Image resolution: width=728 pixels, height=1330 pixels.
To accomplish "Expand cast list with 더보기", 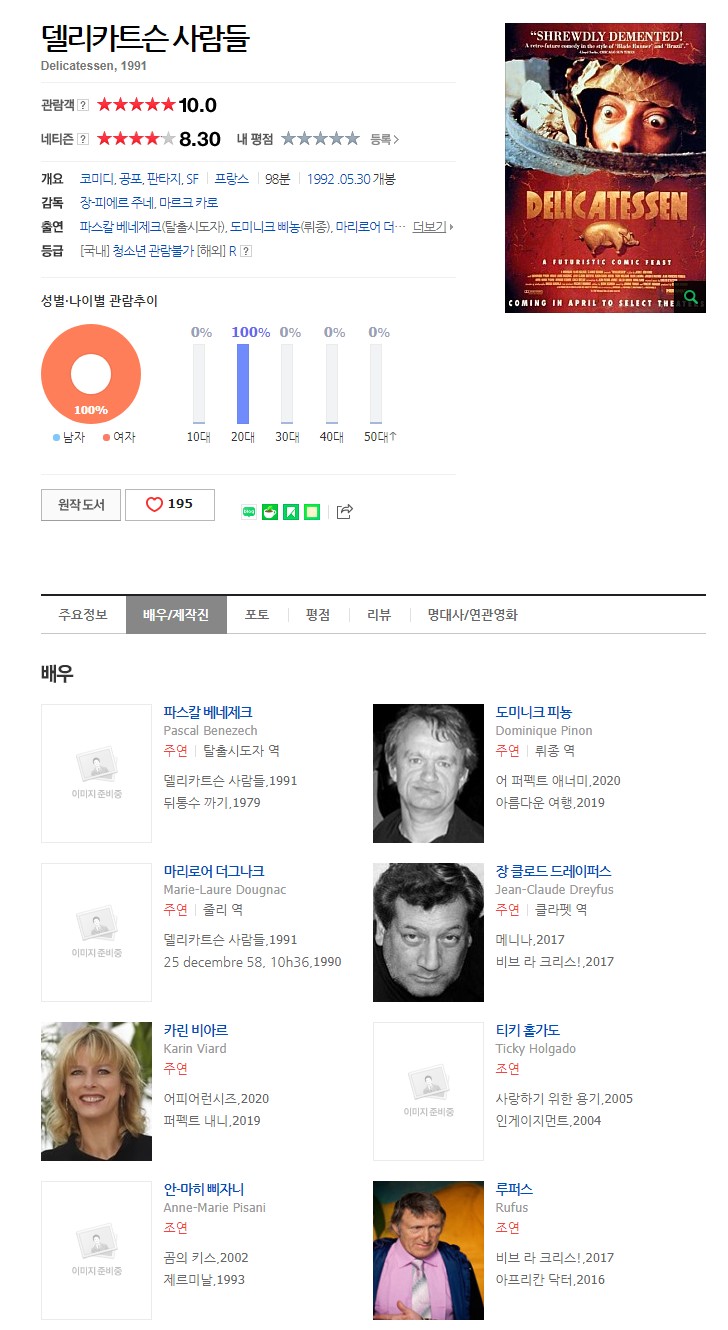I will (432, 227).
